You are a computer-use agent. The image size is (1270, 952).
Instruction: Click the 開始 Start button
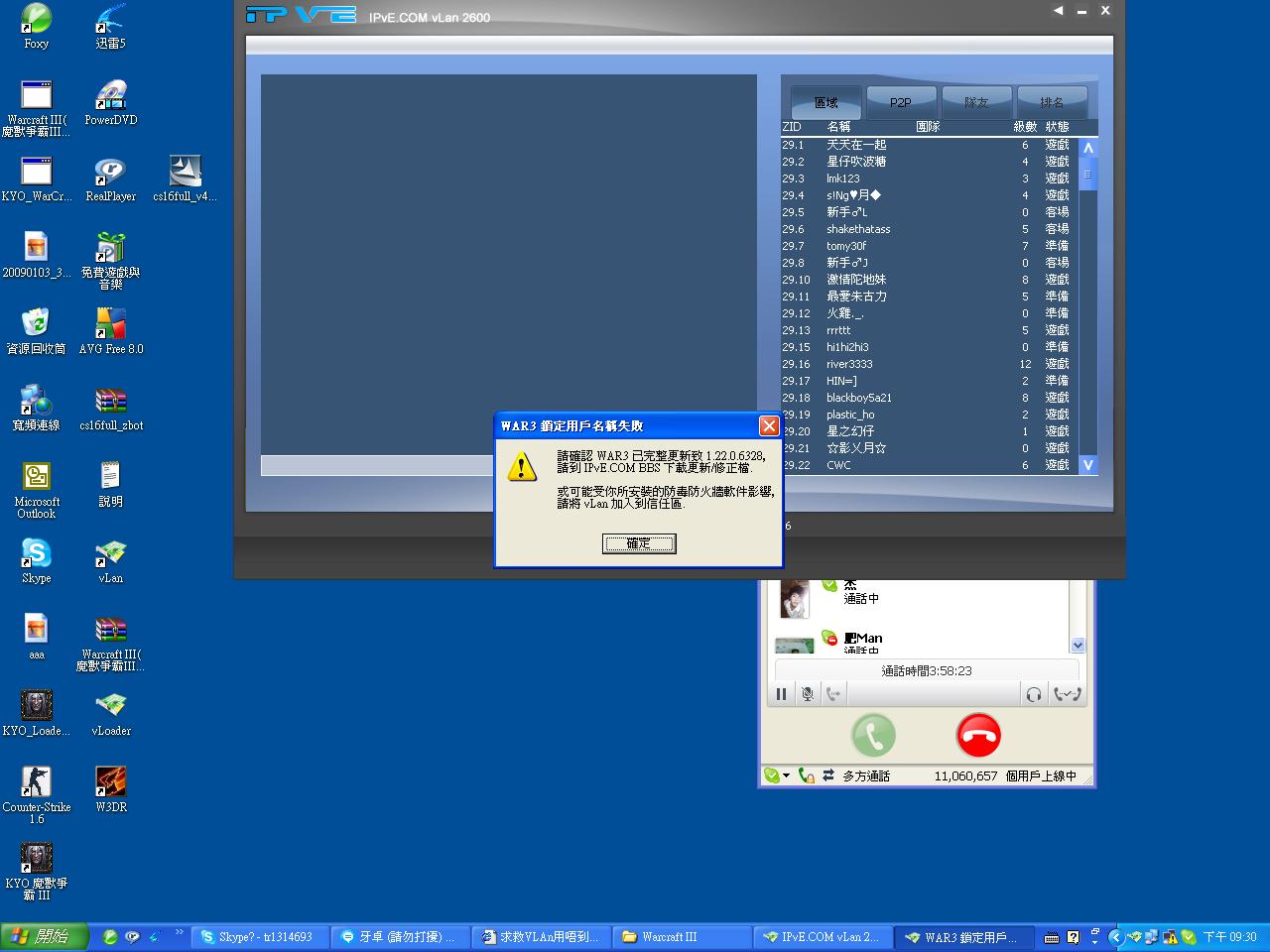pos(45,936)
